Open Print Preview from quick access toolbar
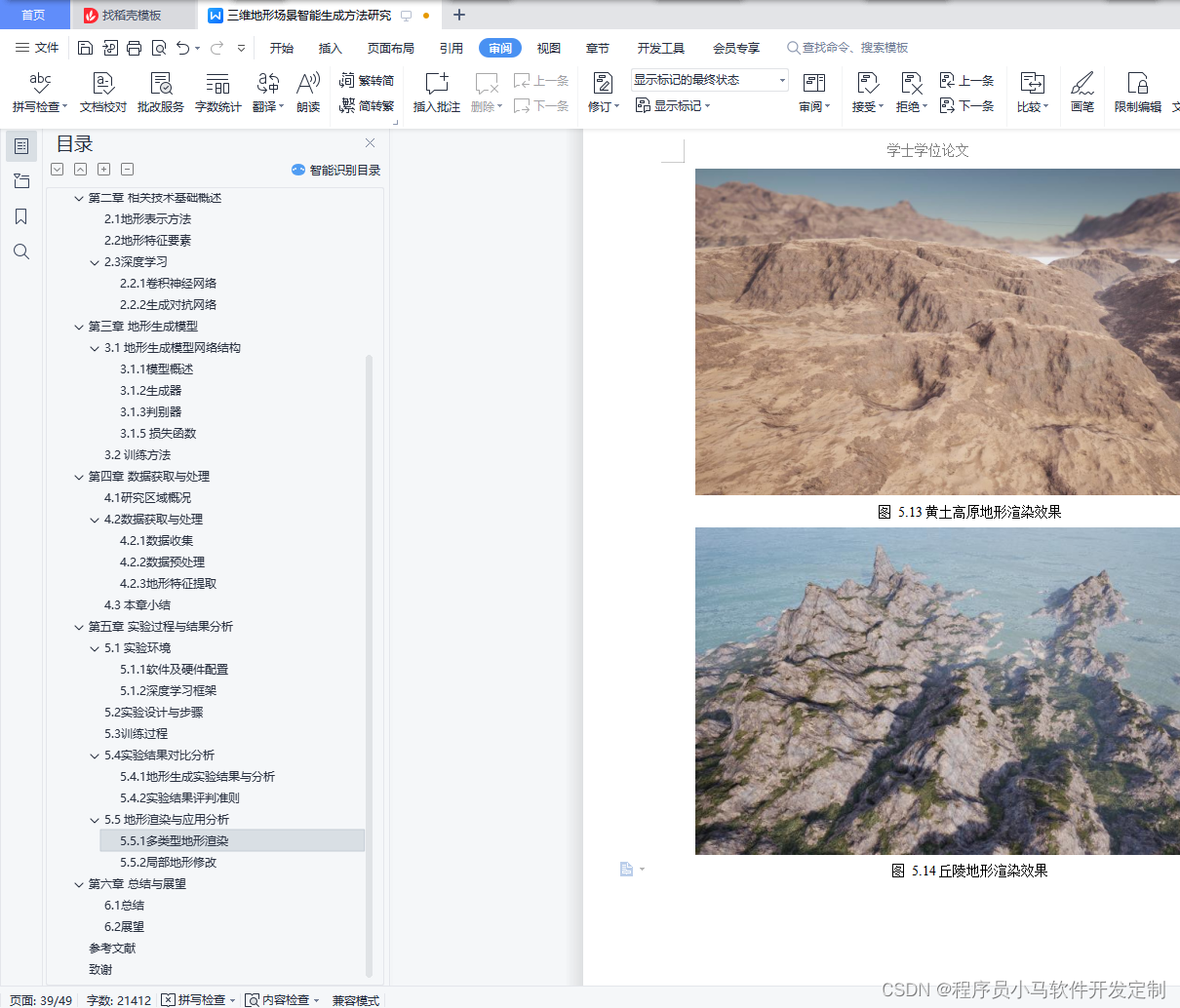 tap(158, 48)
